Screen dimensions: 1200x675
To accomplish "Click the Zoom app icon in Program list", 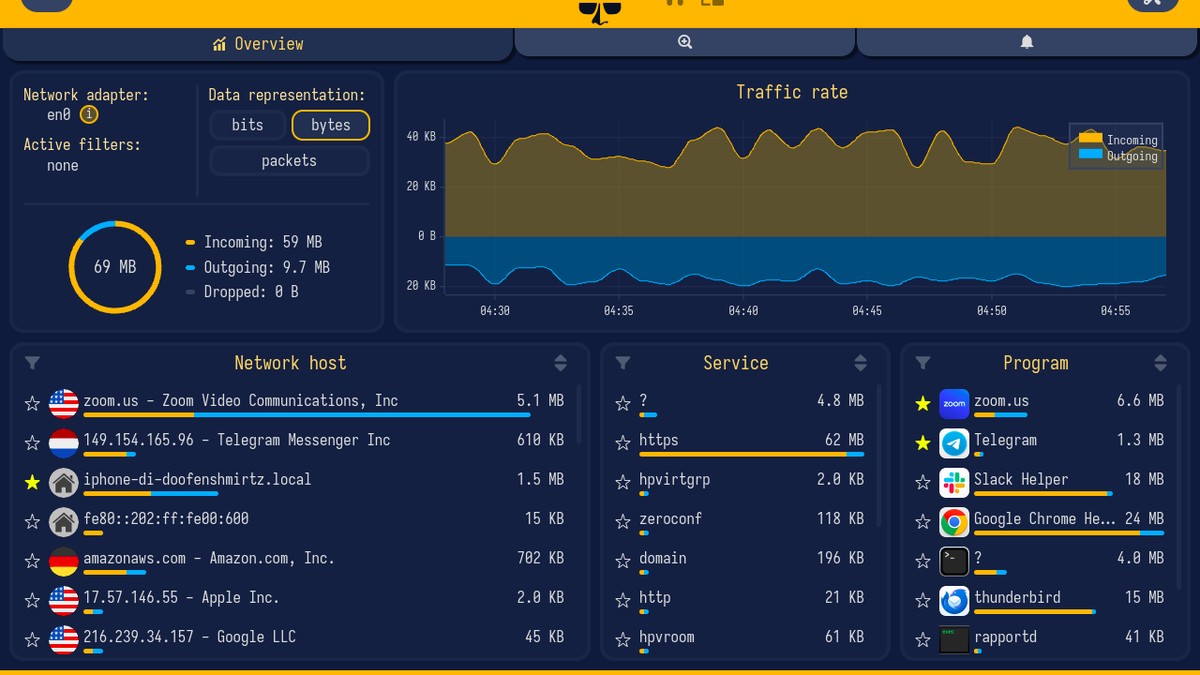I will coord(954,404).
